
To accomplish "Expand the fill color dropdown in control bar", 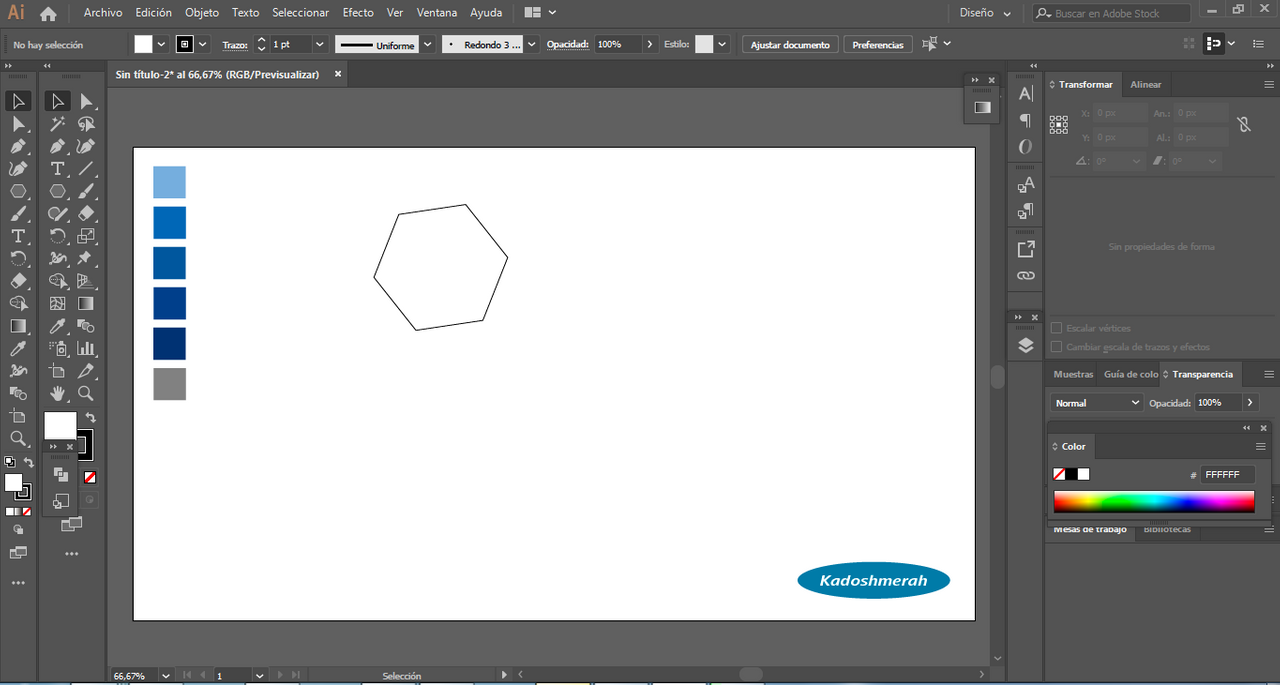I will point(161,44).
